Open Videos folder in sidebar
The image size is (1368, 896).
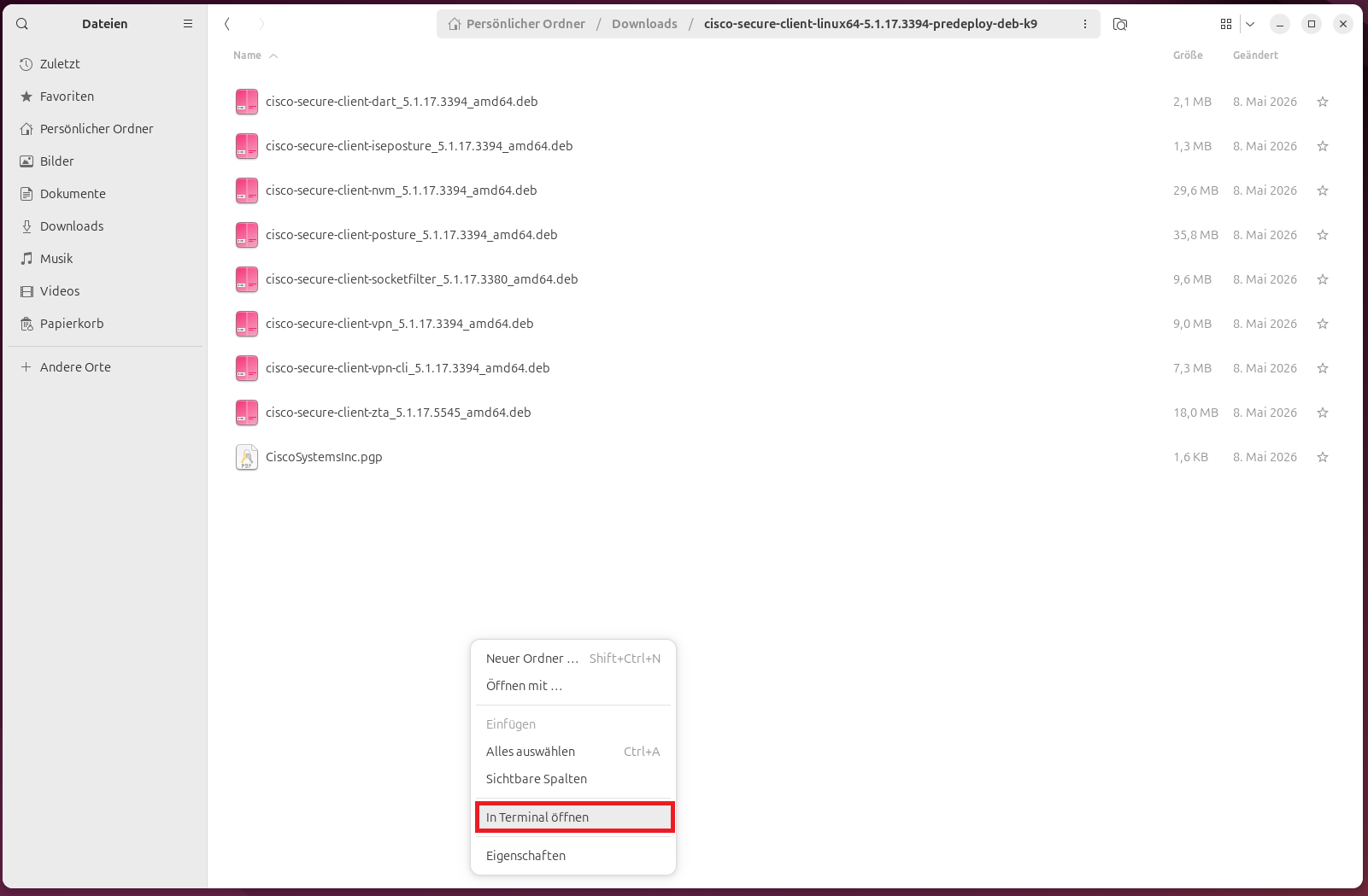(106, 291)
